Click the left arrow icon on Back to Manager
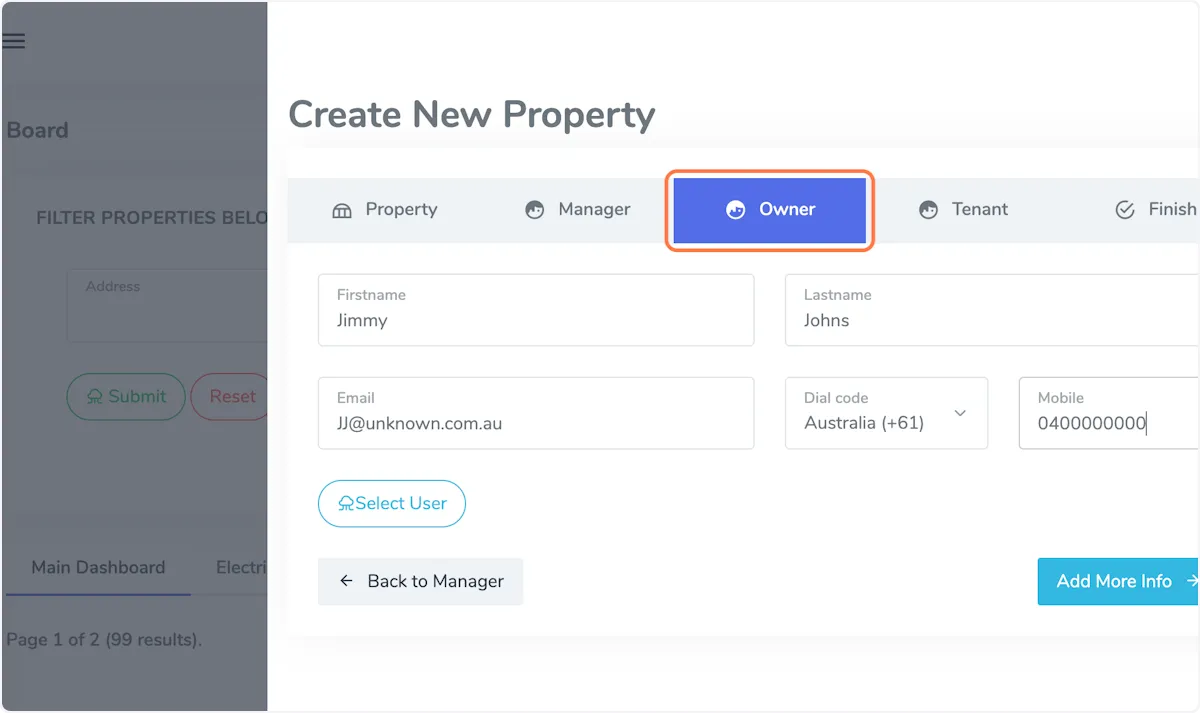This screenshot has height=713, width=1200. click(347, 581)
